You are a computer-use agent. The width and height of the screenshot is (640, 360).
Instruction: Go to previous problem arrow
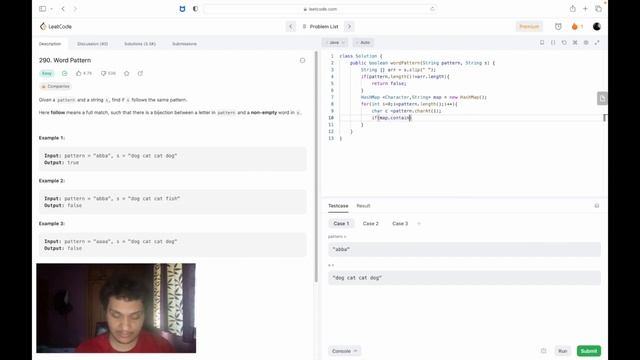pyautogui.click(x=291, y=27)
